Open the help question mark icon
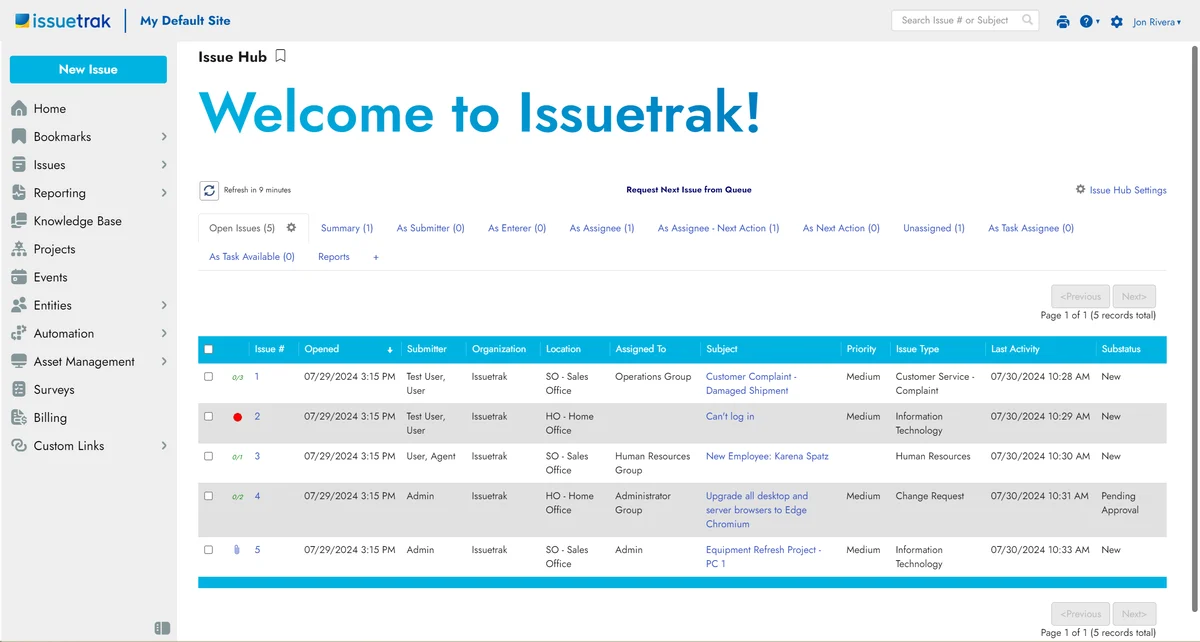This screenshot has width=1200, height=642. point(1086,20)
